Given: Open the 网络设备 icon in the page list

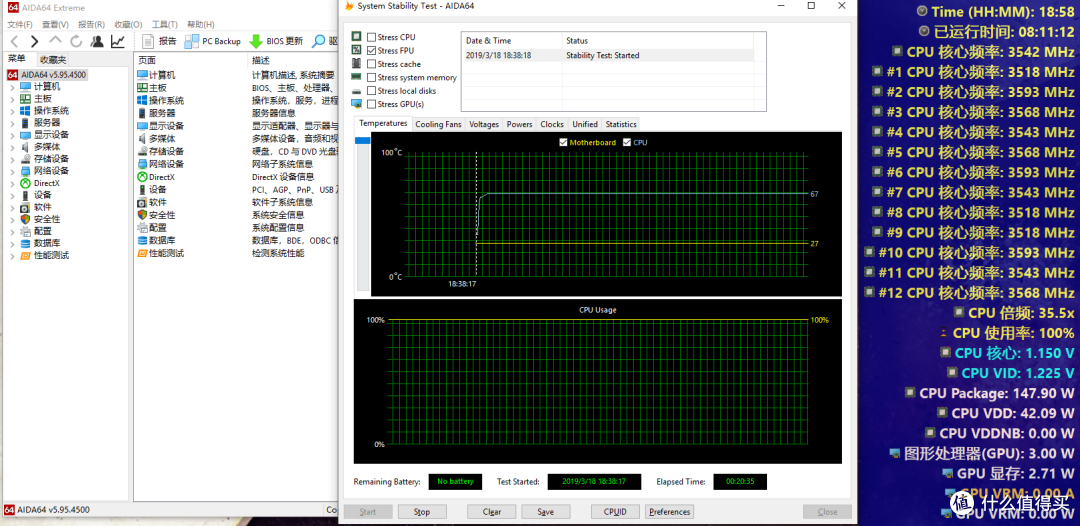Looking at the screenshot, I should point(143,164).
